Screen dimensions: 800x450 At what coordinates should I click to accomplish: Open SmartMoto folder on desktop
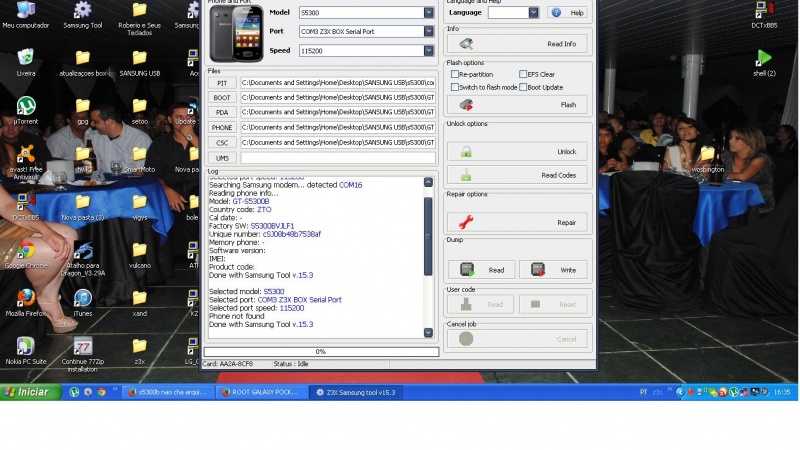[139, 159]
